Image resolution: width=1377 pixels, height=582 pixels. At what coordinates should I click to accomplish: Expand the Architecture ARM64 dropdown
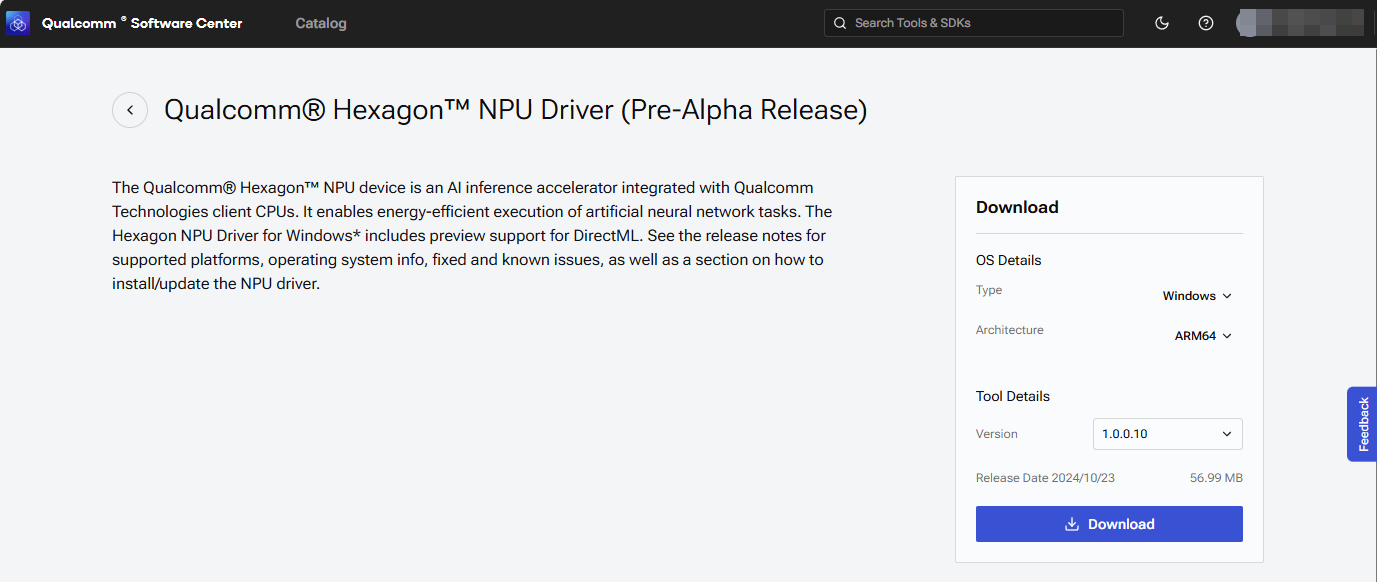1202,336
